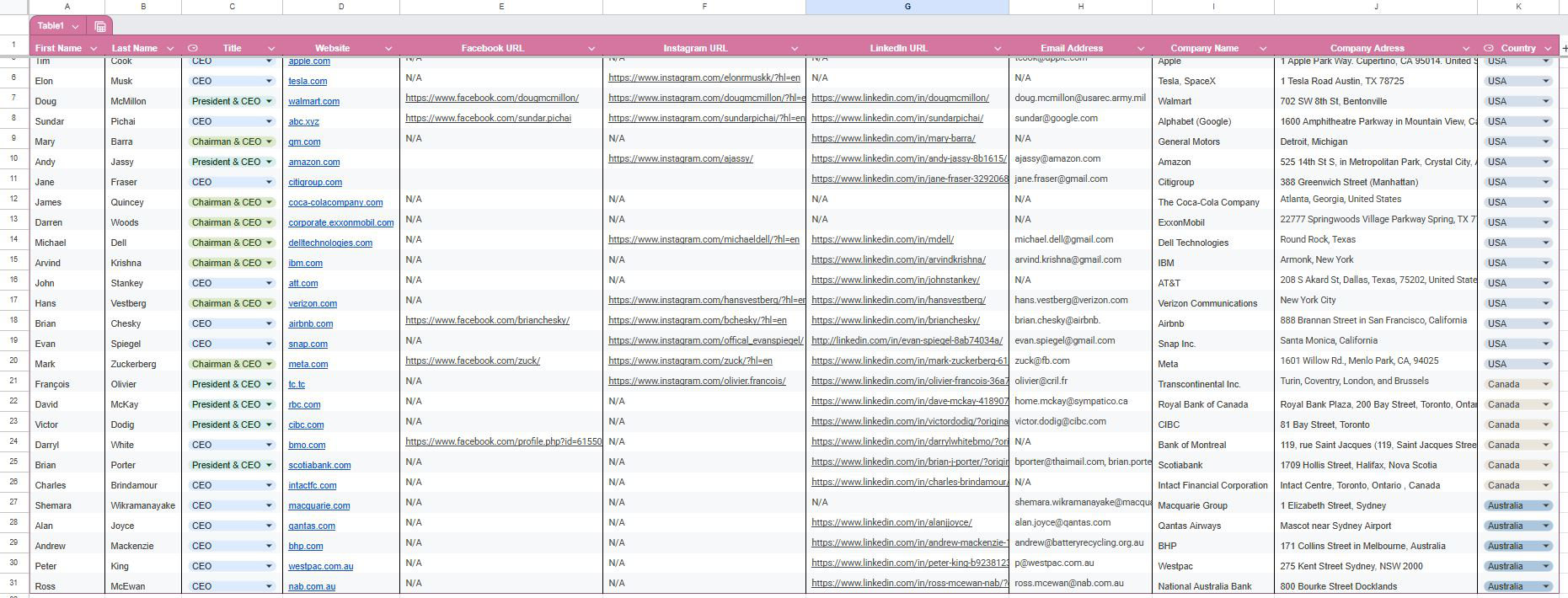This screenshot has width=1568, height=598.
Task: Open the LinkedIn URL column header arrow
Action: [x=998, y=48]
